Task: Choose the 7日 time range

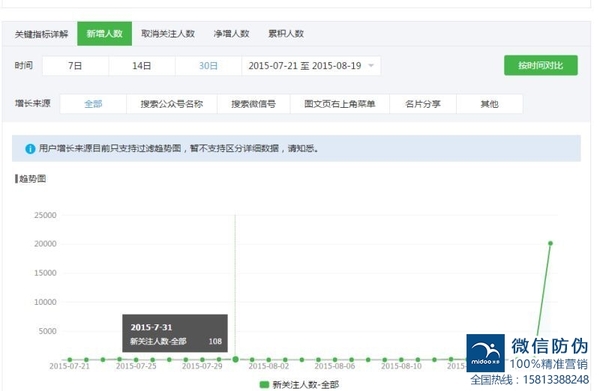Action: coord(75,66)
